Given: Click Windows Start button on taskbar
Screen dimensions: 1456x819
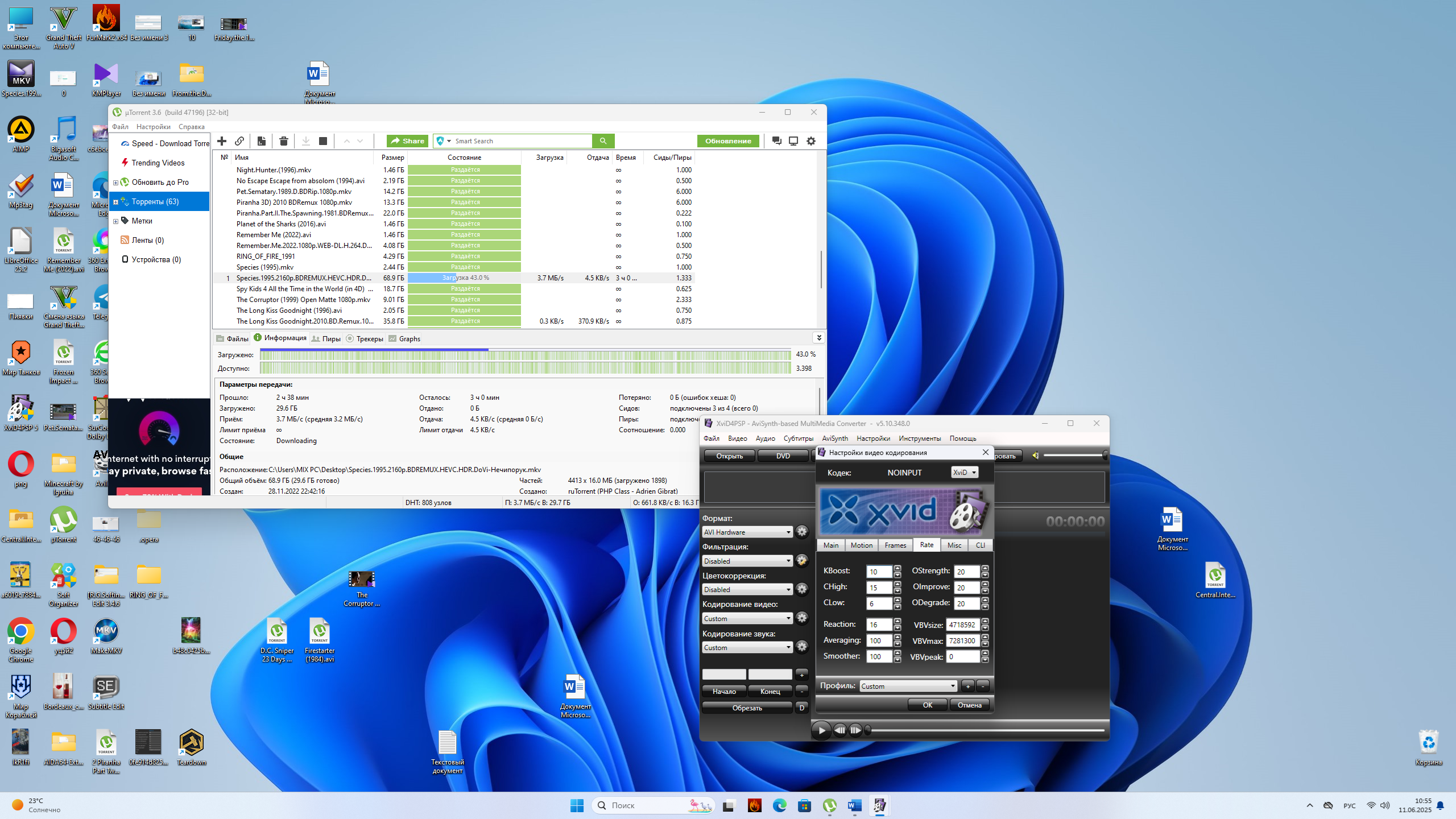Looking at the screenshot, I should point(577,805).
